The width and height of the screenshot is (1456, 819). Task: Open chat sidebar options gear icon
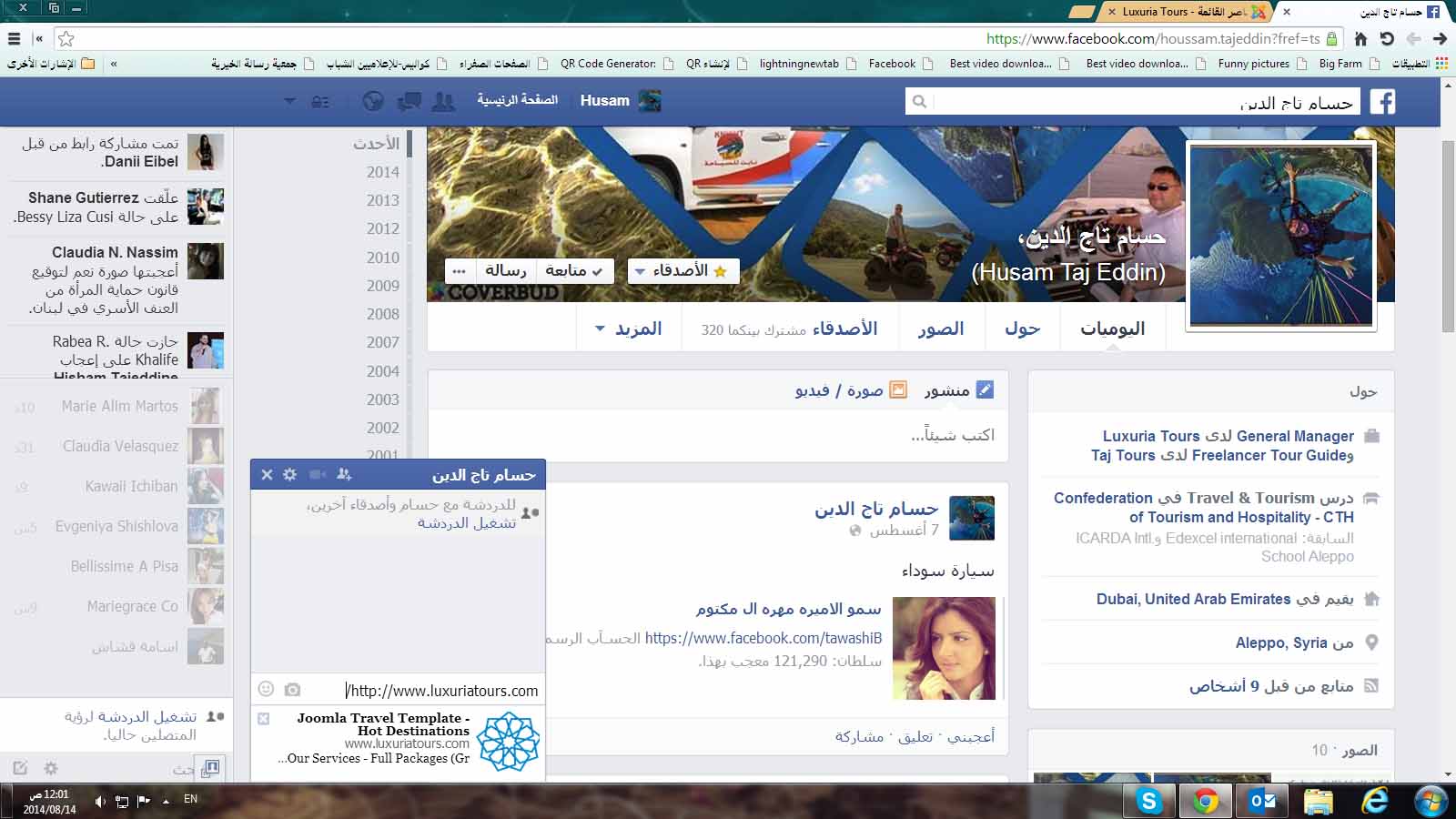click(51, 768)
